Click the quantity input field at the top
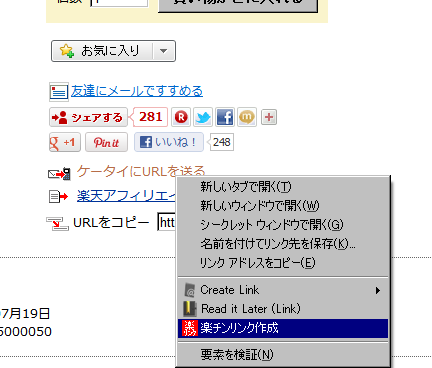Screen dimensions: 432x368 119,3
